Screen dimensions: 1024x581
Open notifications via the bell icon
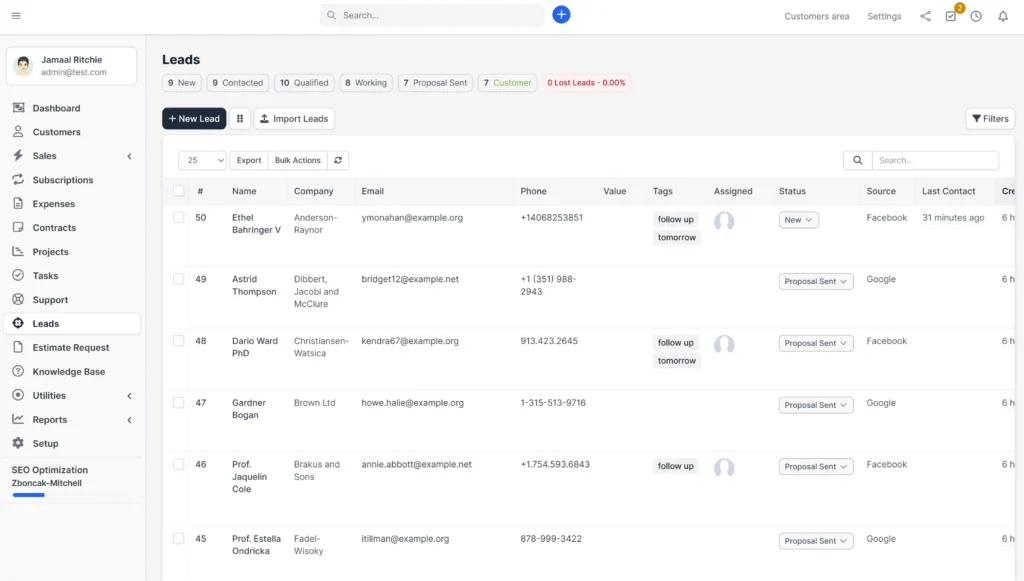(1003, 16)
